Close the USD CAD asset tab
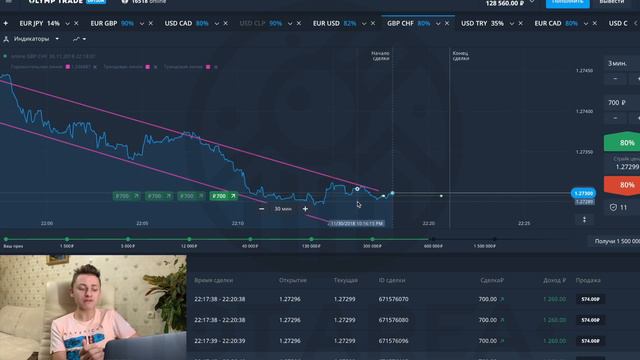Screen dimensions: 640x360 (x=225, y=24)
